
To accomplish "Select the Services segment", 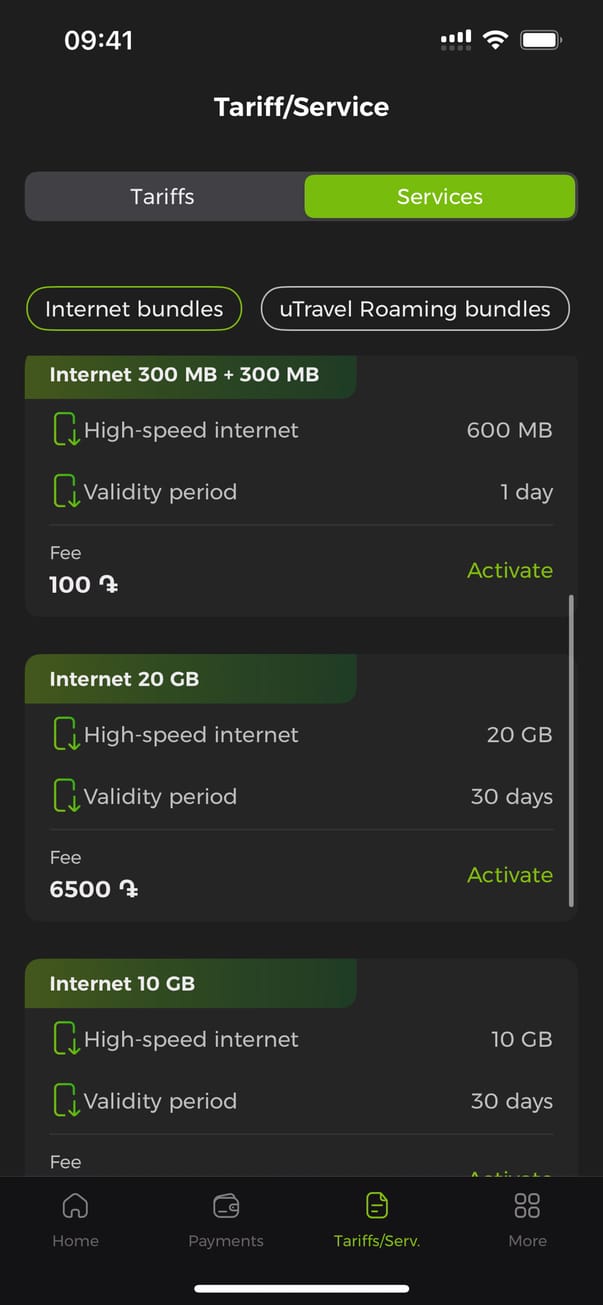I will (439, 196).
